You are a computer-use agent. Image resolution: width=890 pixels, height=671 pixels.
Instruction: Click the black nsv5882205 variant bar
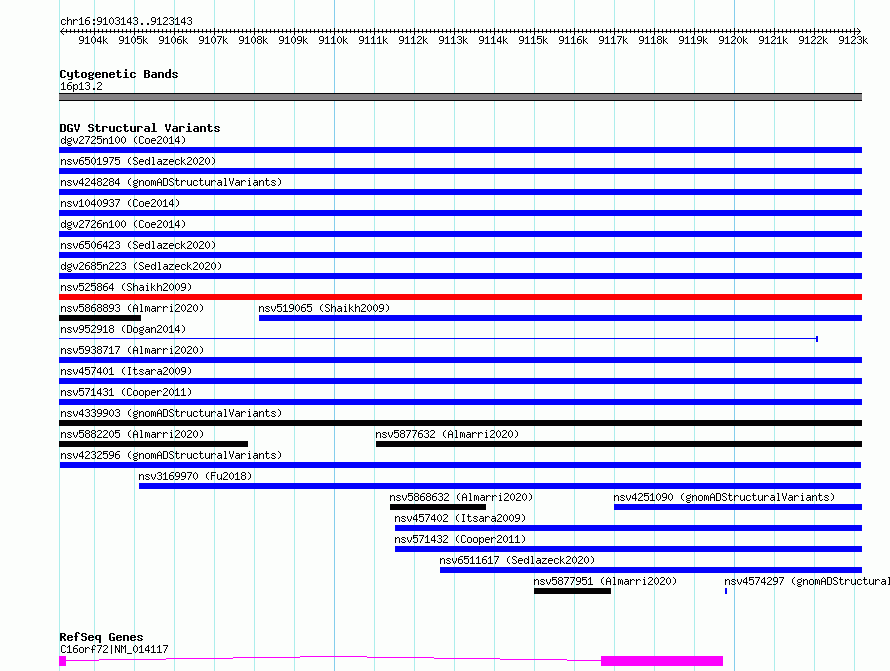point(153,444)
